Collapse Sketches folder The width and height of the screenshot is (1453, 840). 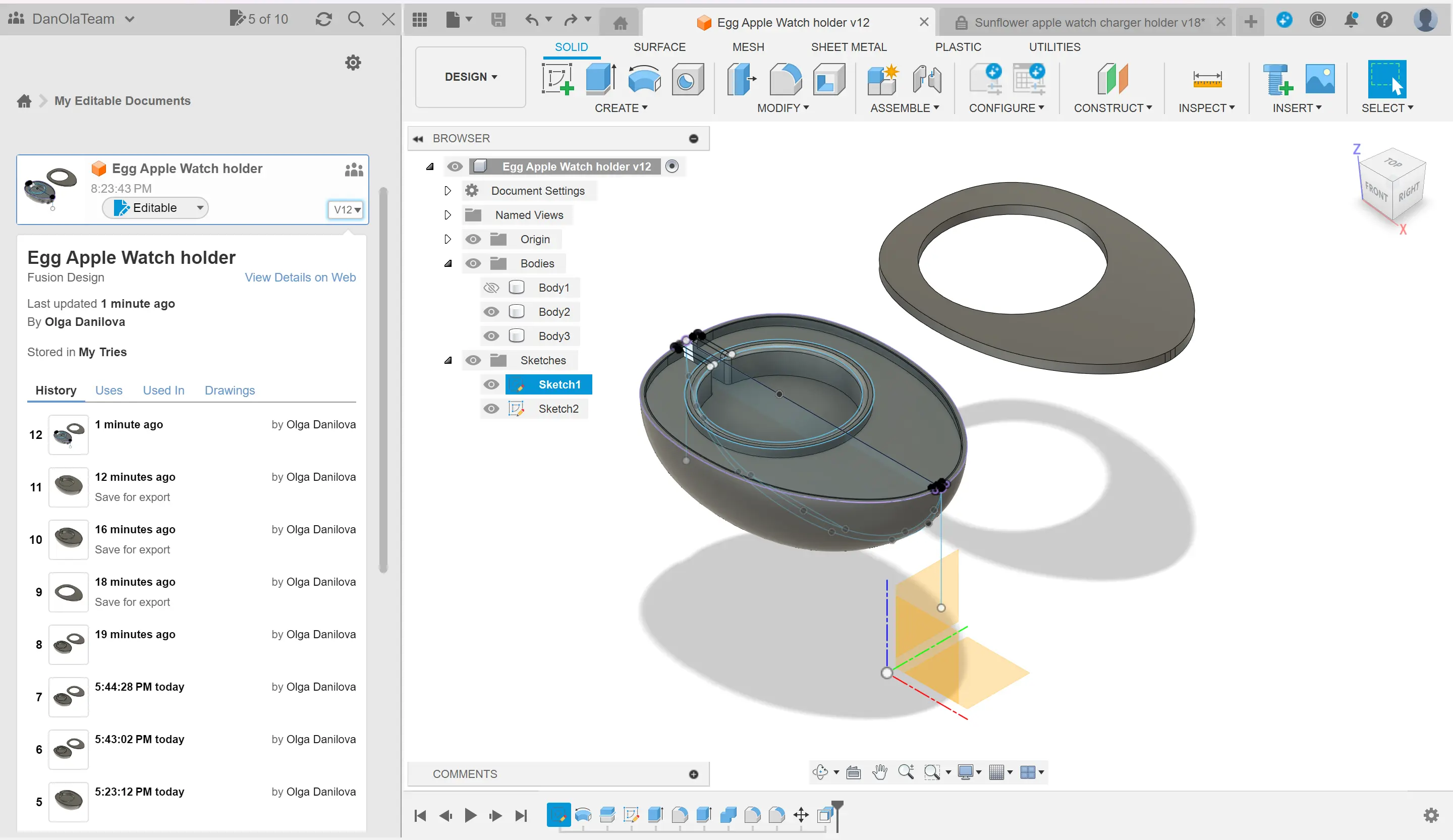point(448,360)
